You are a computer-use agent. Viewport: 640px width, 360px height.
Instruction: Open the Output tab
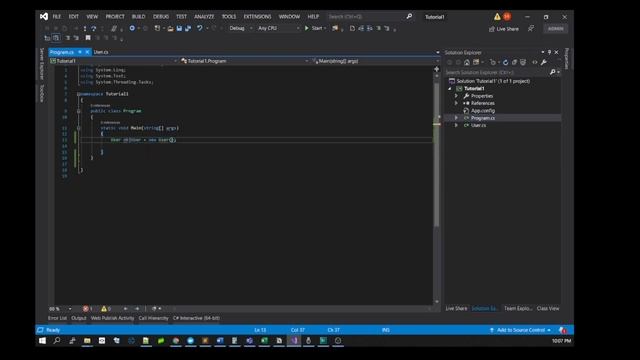pos(79,318)
